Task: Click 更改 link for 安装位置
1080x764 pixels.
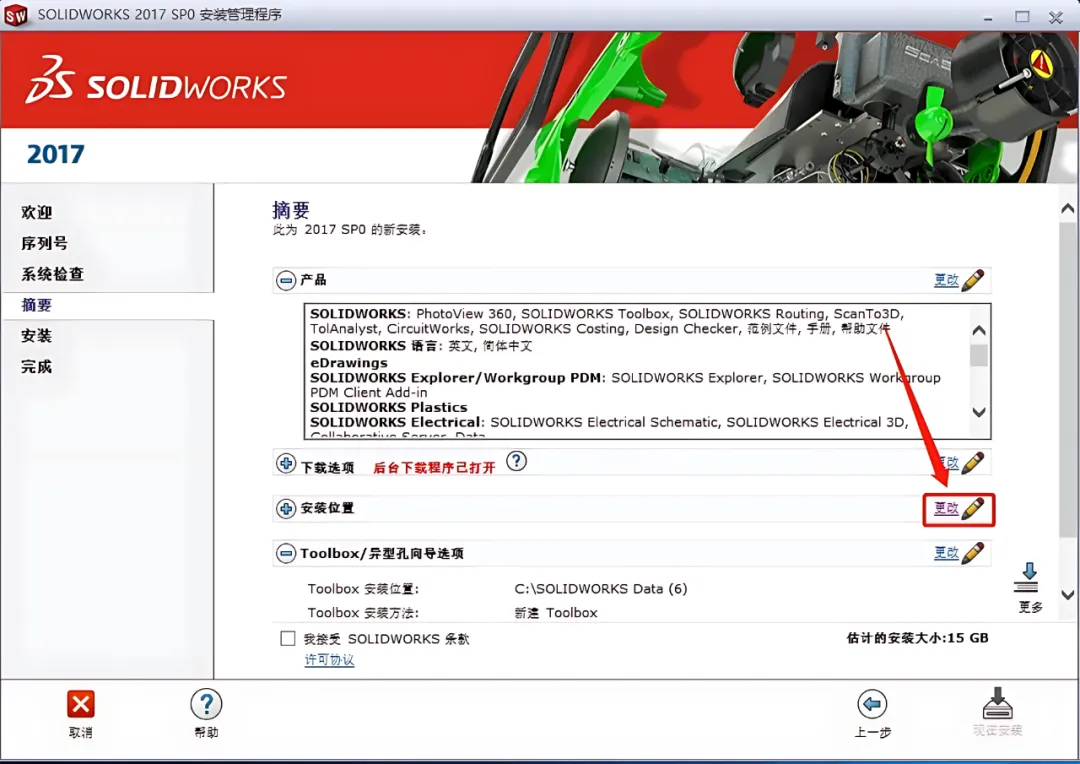Action: click(946, 508)
